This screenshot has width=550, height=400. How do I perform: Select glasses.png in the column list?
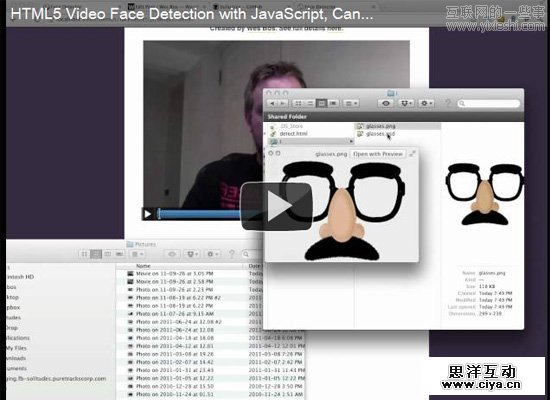pos(380,126)
